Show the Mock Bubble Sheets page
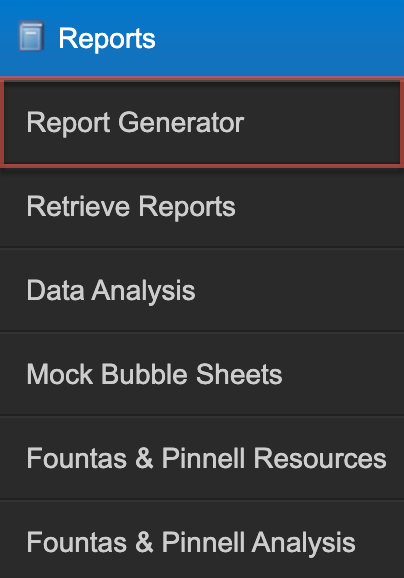This screenshot has width=404, height=578. pos(202,374)
